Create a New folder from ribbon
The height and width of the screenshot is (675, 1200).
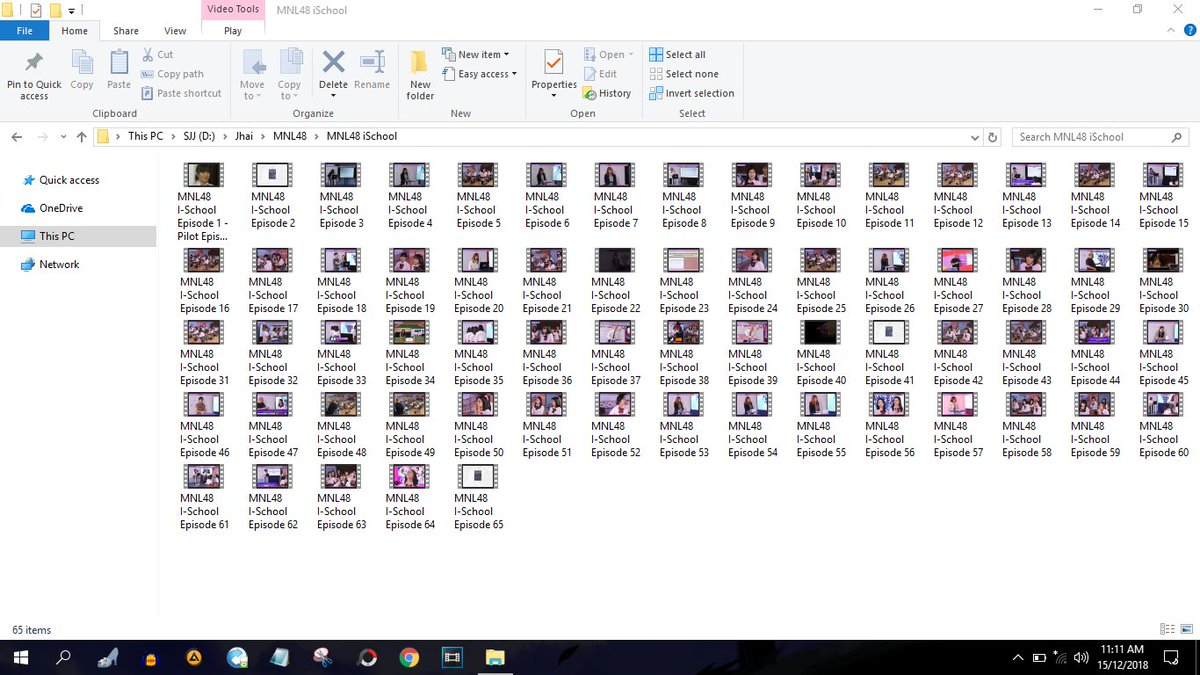tap(420, 74)
